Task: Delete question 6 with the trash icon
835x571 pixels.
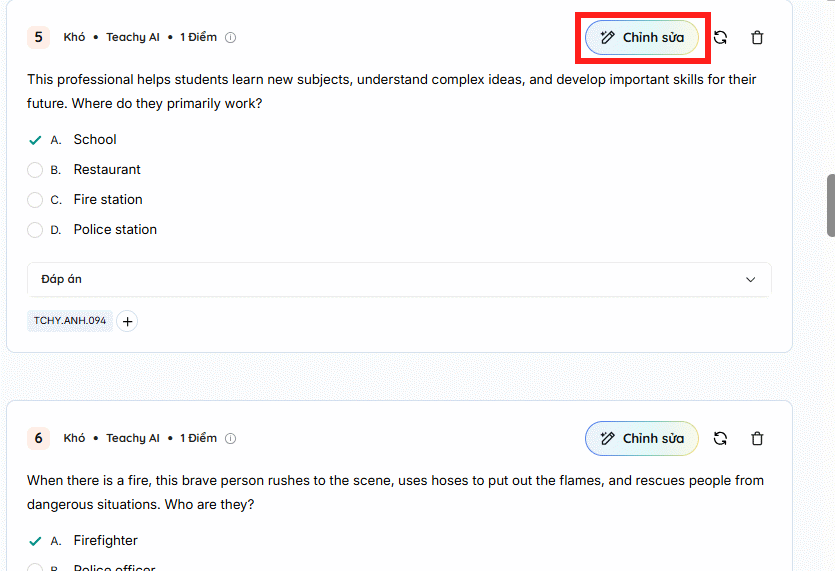Action: click(x=757, y=438)
